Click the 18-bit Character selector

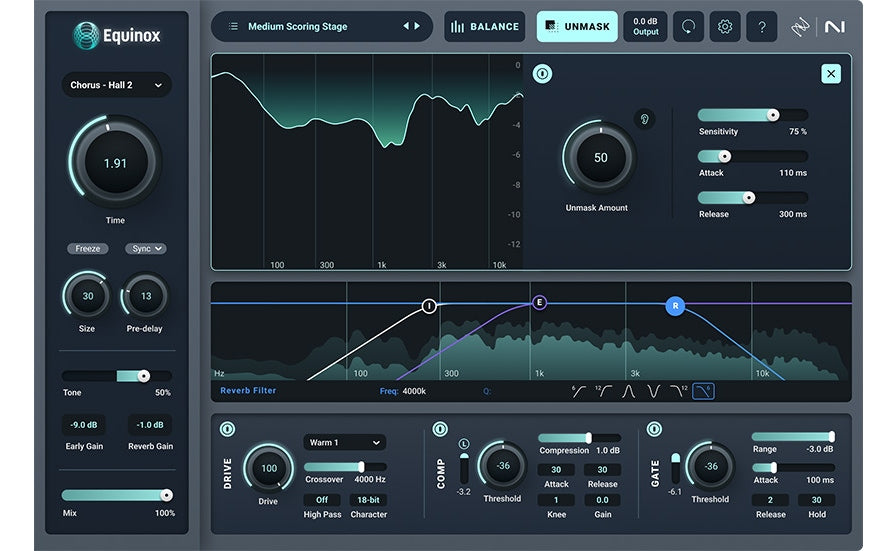(x=369, y=500)
